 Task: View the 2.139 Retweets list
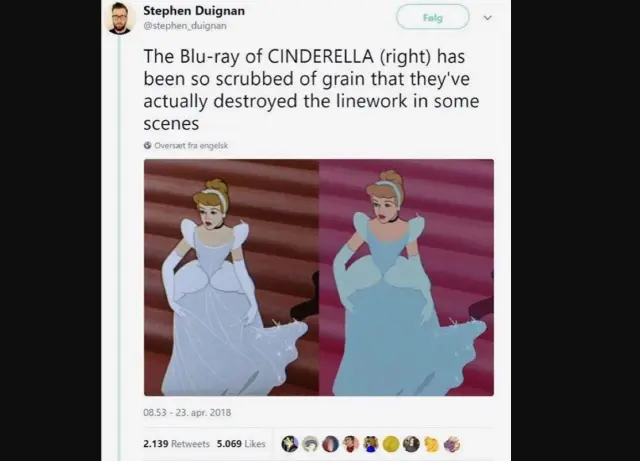click(176, 443)
